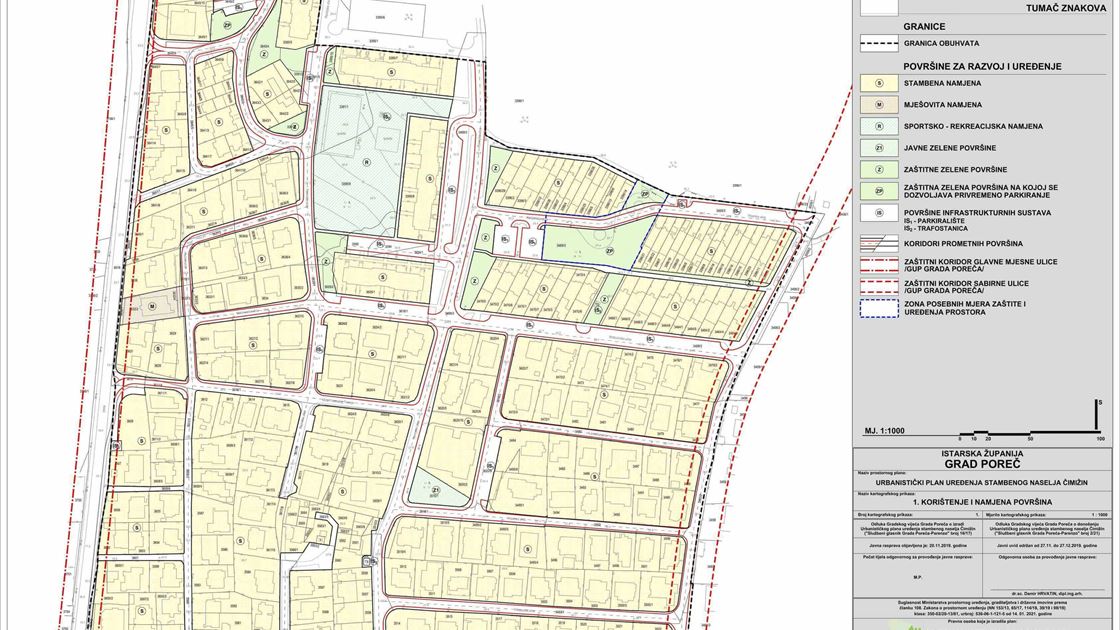Click the Stambena namjena yellow legend swatch
Viewport: 1120px width, 630px height.
879,84
